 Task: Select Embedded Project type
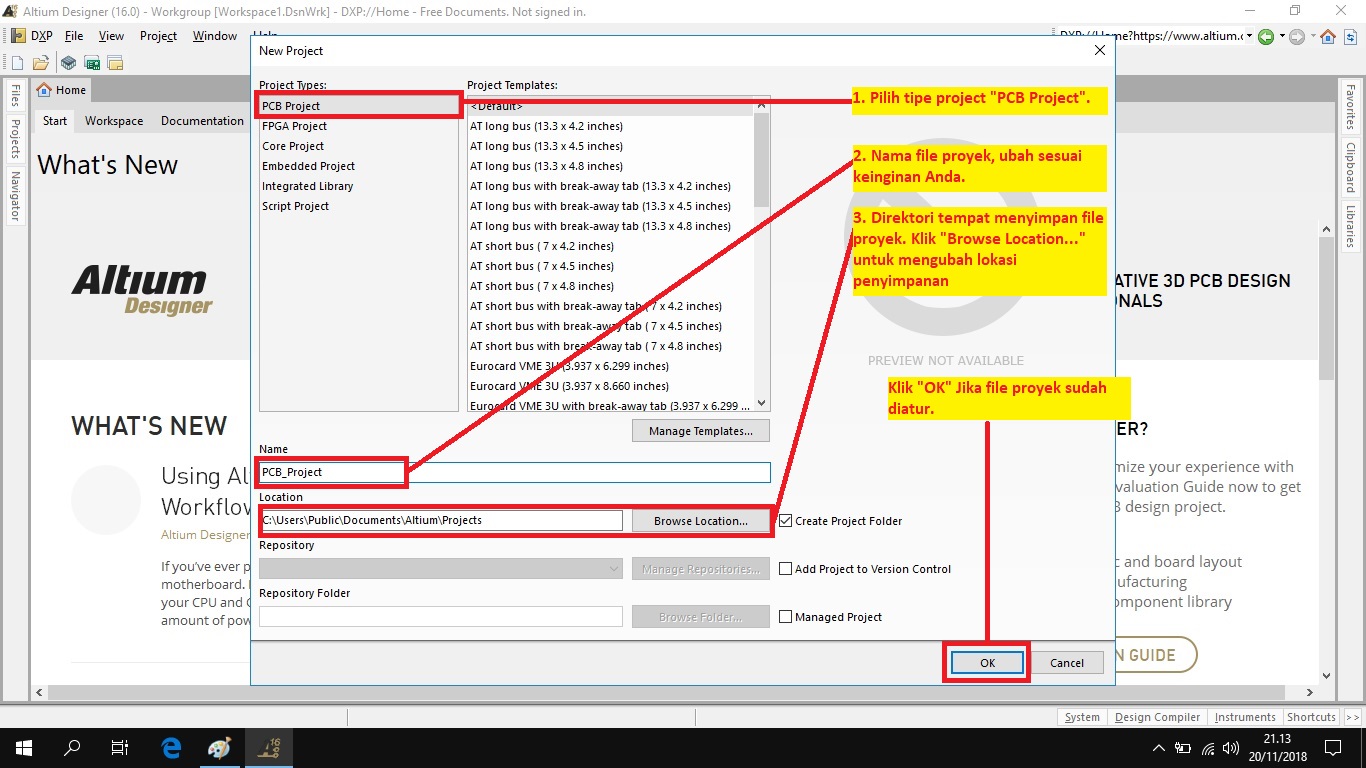click(308, 166)
